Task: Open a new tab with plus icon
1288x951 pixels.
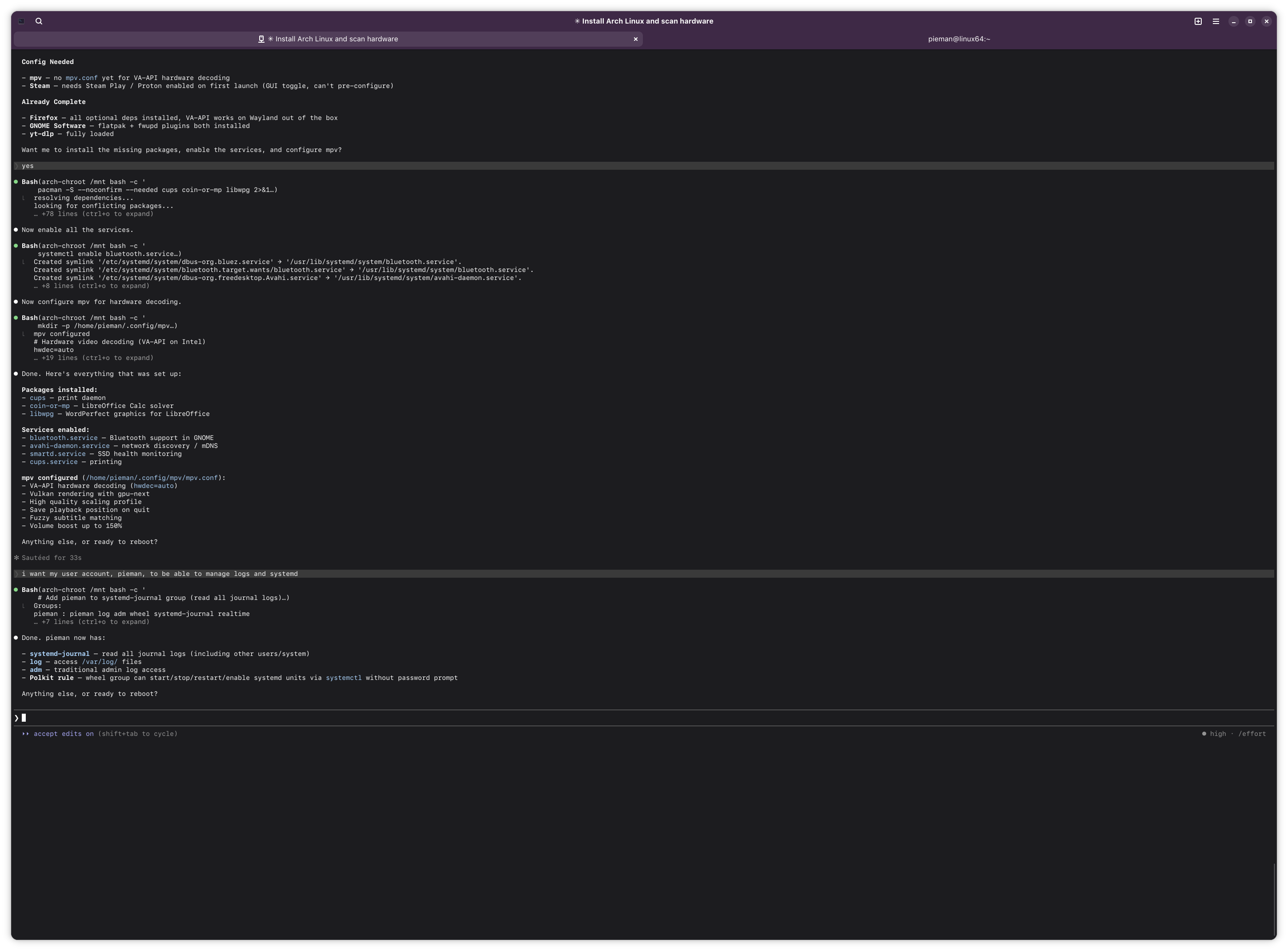Action: [1198, 21]
